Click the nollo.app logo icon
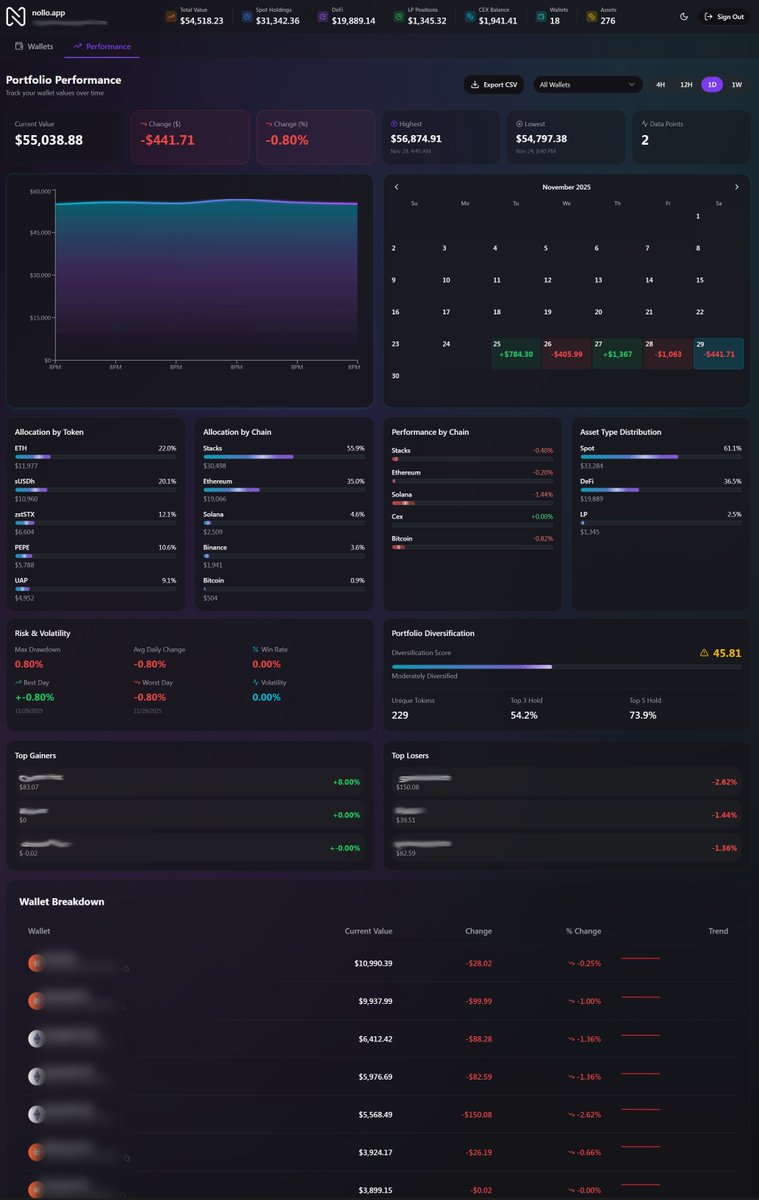Image resolution: width=759 pixels, height=1200 pixels. (x=17, y=16)
